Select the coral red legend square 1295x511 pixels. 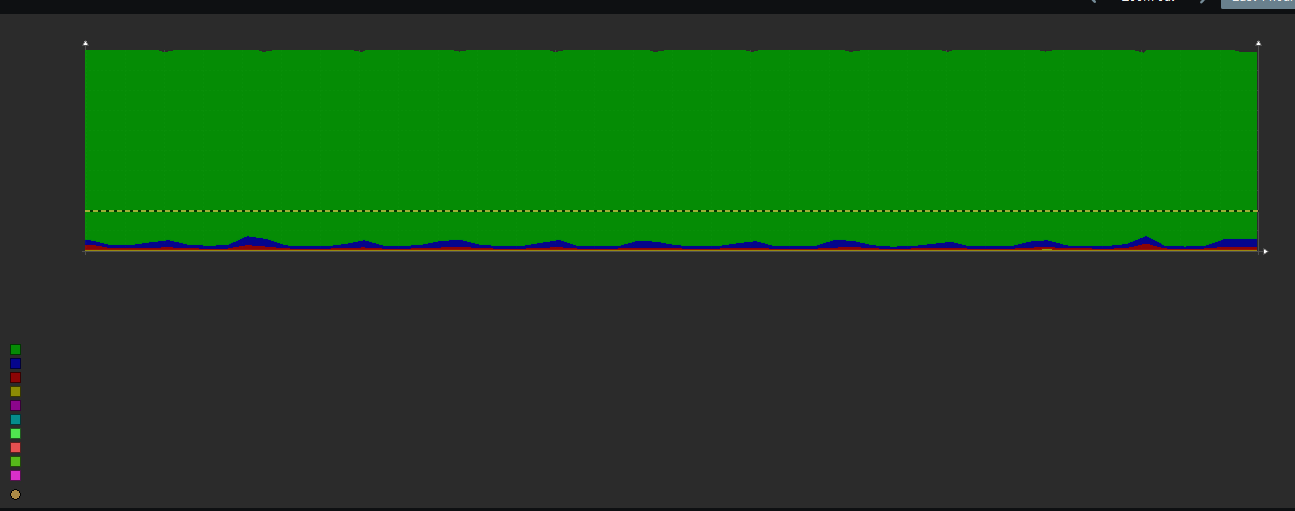pos(15,448)
